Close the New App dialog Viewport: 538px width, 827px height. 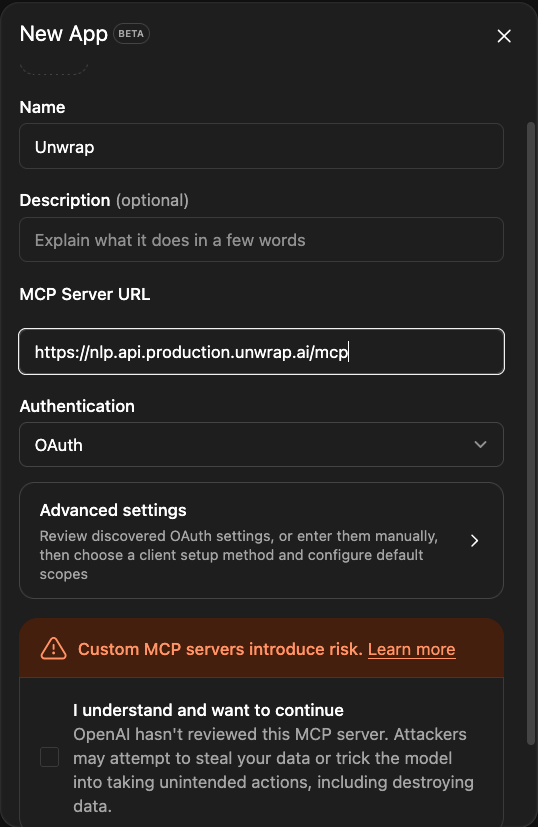pos(504,36)
